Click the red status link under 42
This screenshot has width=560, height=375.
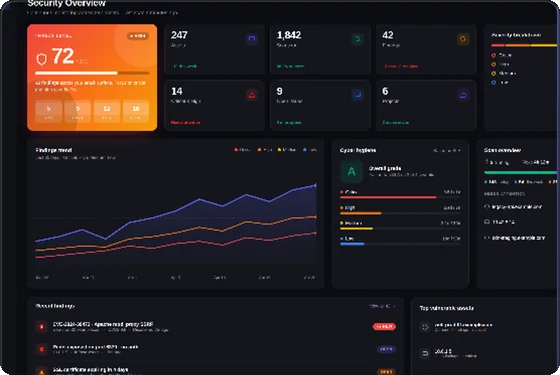[401, 66]
